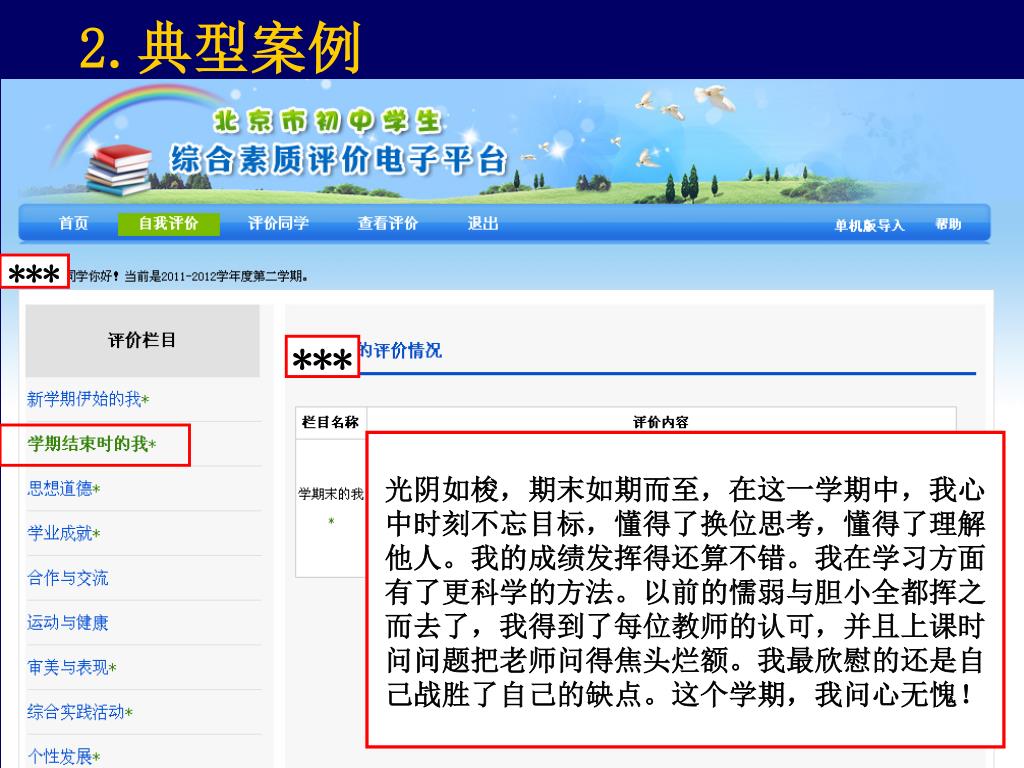Viewport: 1024px width, 768px height.
Task: Click the stacked books logo icon
Action: click(118, 170)
